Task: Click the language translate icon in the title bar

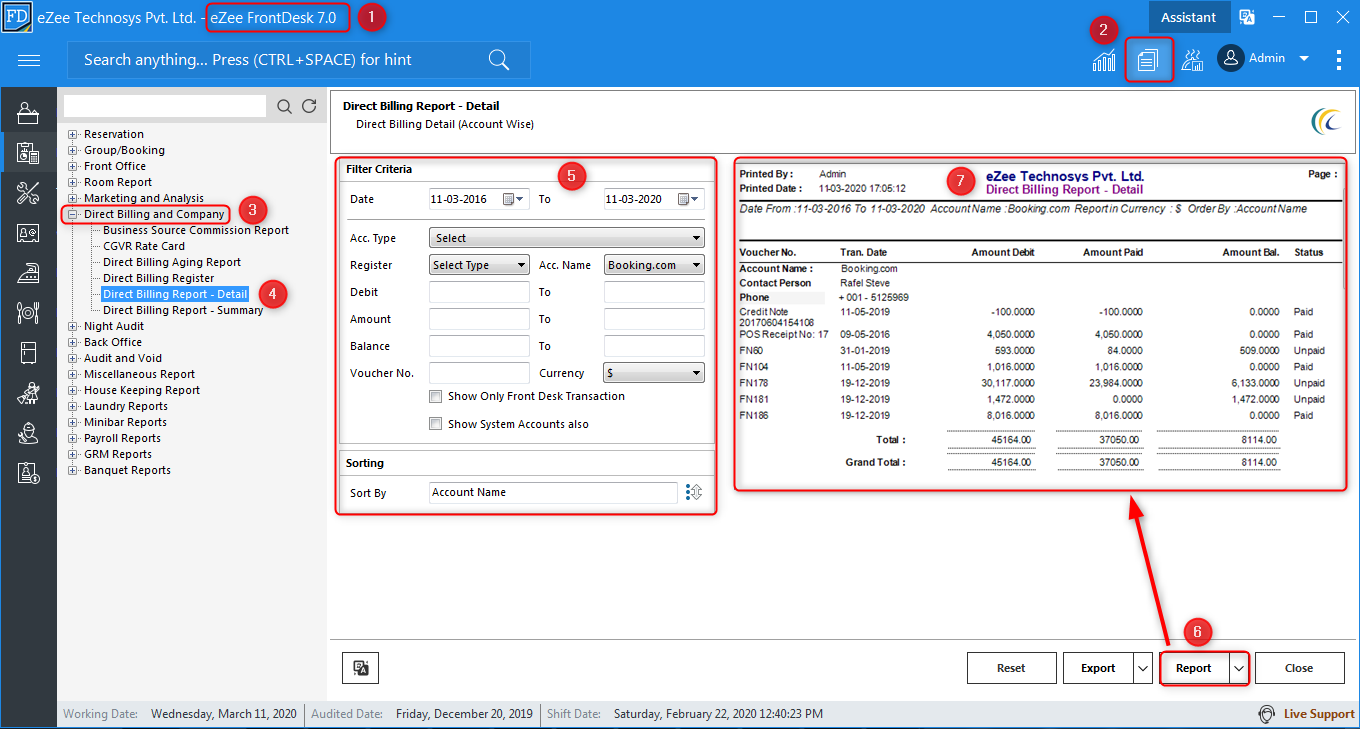Action: click(x=1247, y=17)
